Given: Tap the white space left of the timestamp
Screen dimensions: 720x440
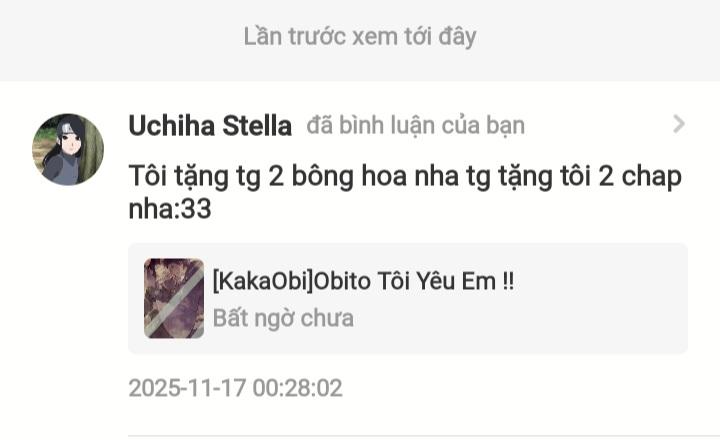Looking at the screenshot, I should 64,388.
